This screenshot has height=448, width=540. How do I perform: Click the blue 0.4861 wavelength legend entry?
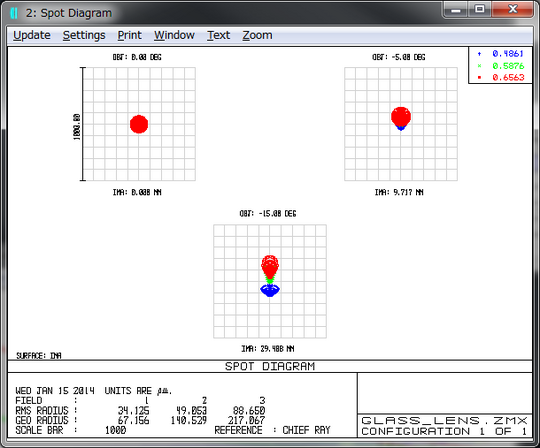pos(501,54)
